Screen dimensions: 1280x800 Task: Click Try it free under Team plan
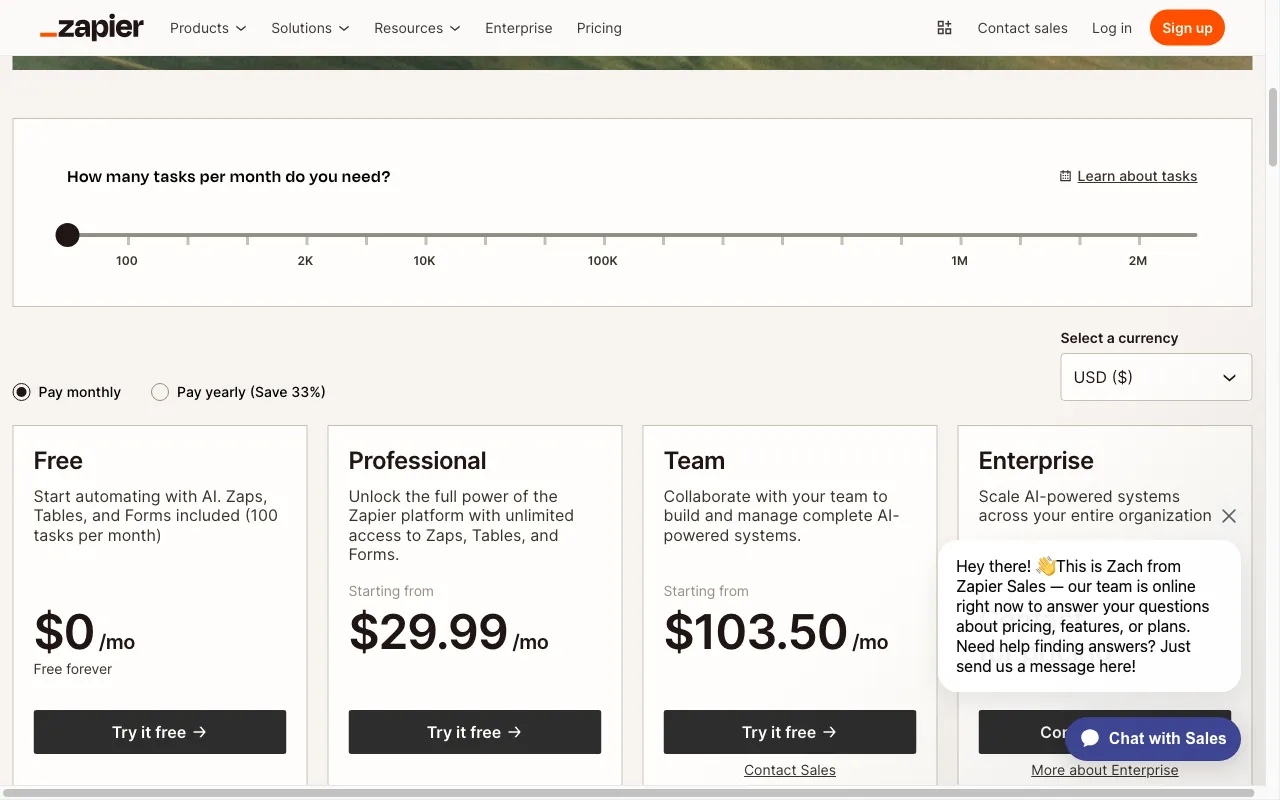790,732
